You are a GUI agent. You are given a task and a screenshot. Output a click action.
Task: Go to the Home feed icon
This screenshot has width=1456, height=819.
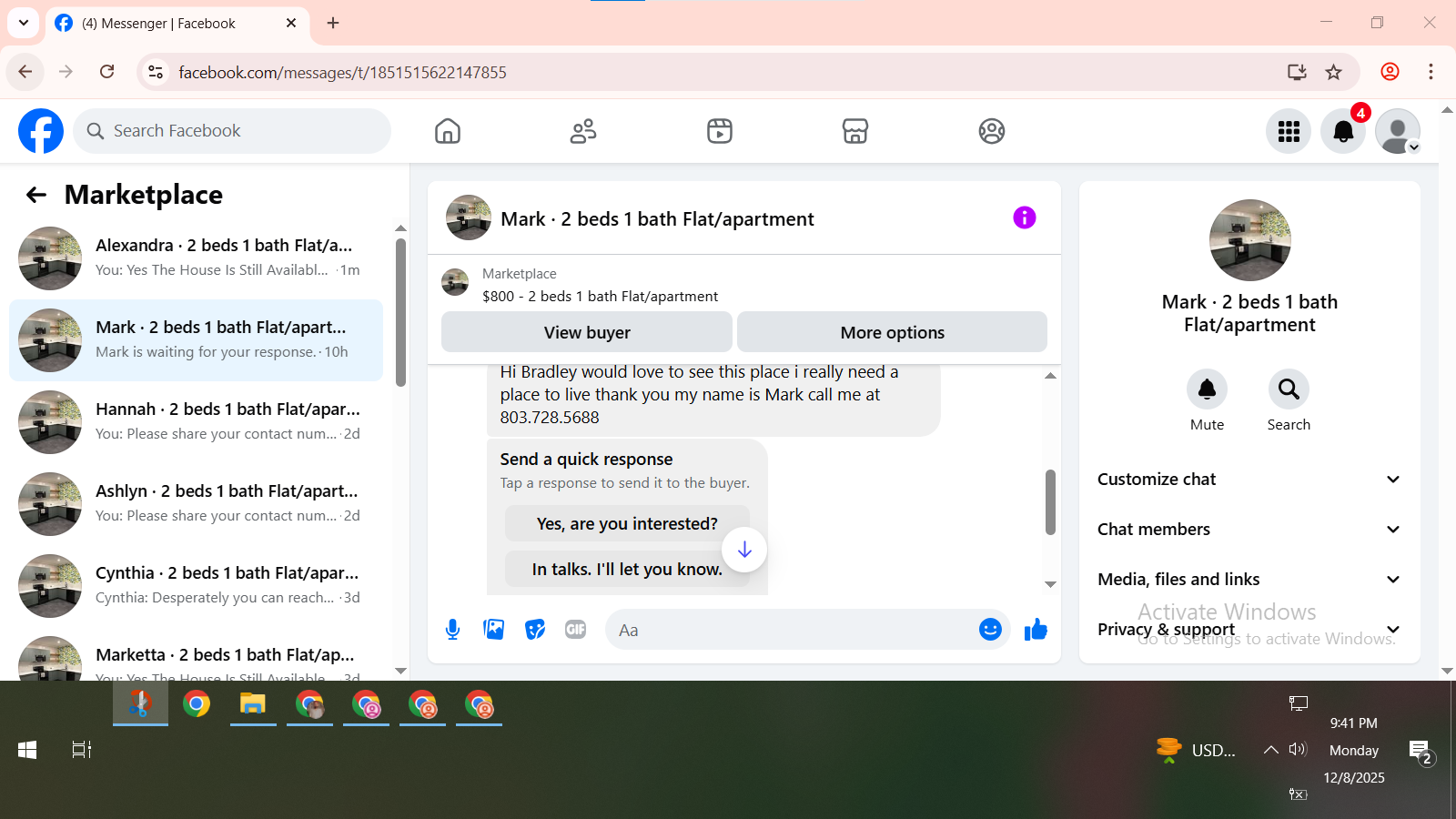click(448, 131)
